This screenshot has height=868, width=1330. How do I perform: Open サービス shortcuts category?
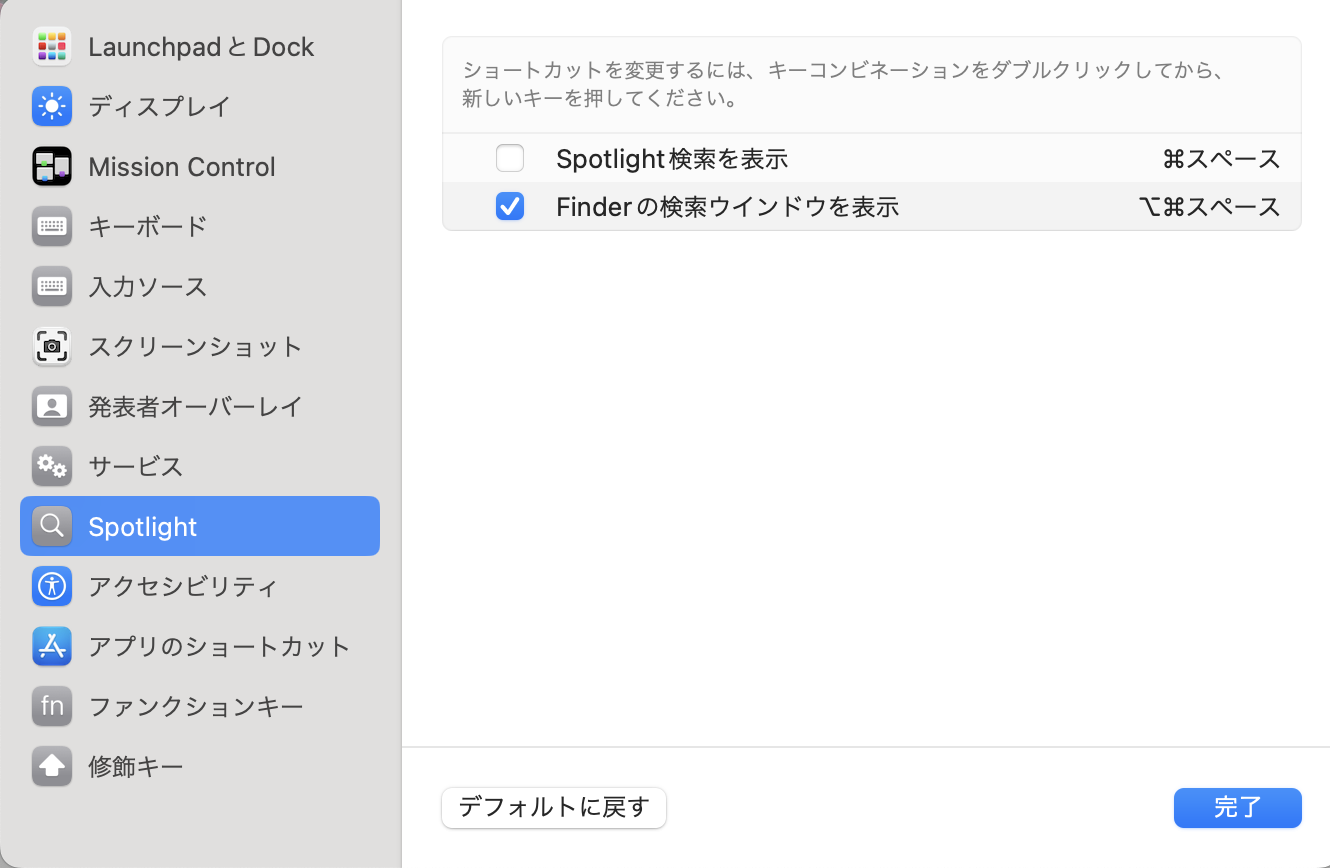[200, 466]
